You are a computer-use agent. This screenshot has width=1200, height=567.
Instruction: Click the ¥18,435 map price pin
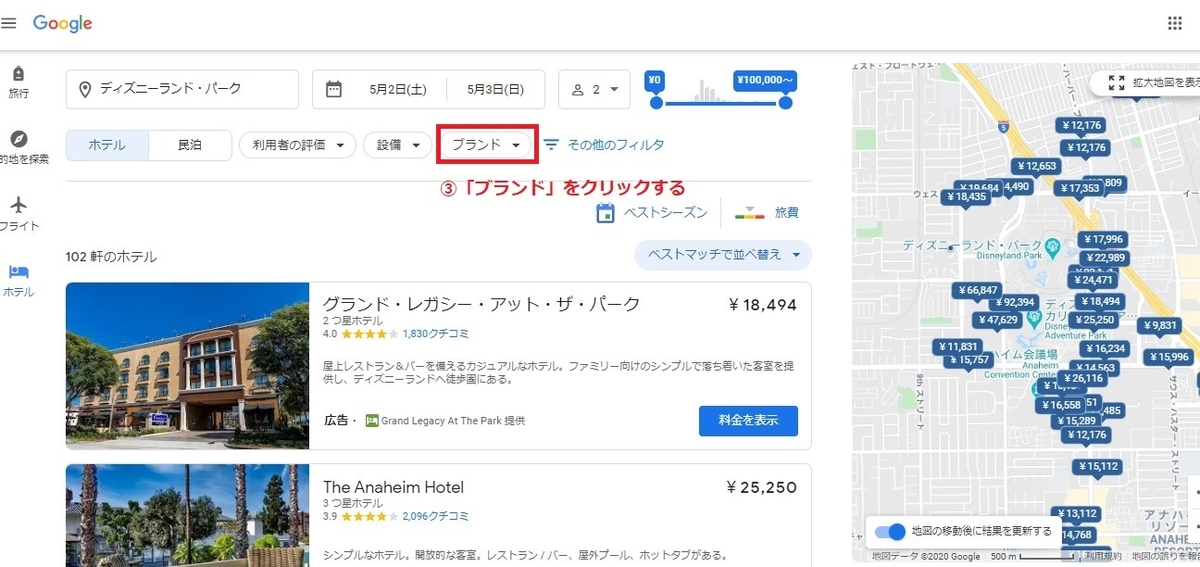(x=965, y=197)
